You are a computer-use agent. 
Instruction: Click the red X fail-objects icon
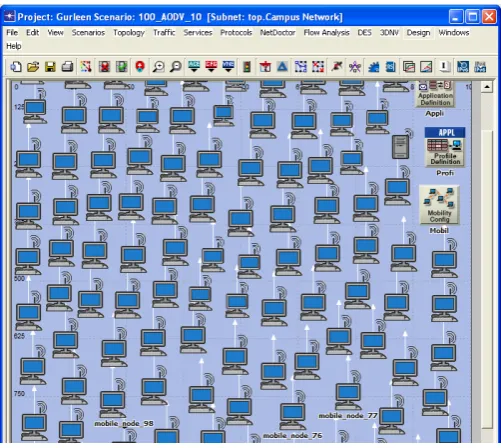coord(104,67)
